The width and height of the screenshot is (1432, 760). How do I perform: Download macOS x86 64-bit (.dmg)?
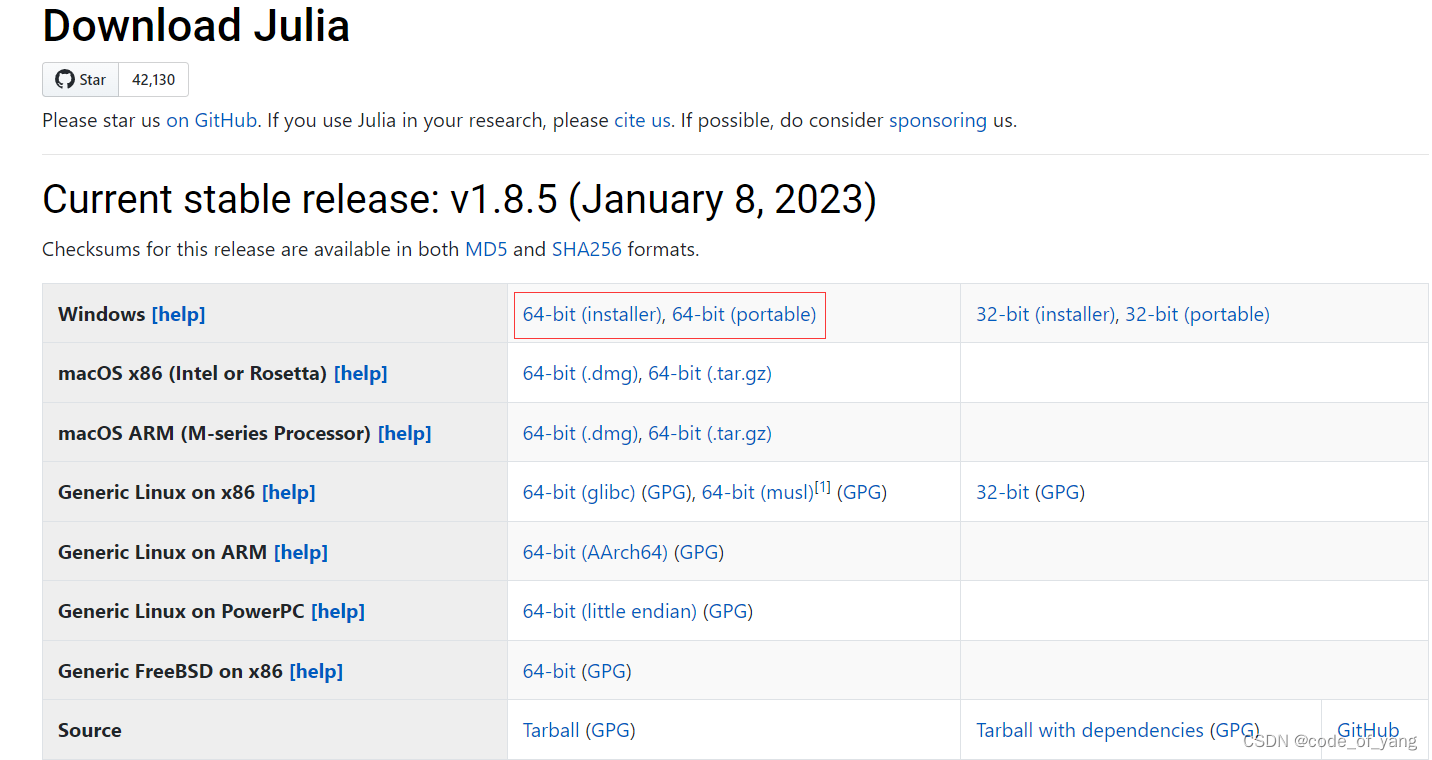click(581, 373)
